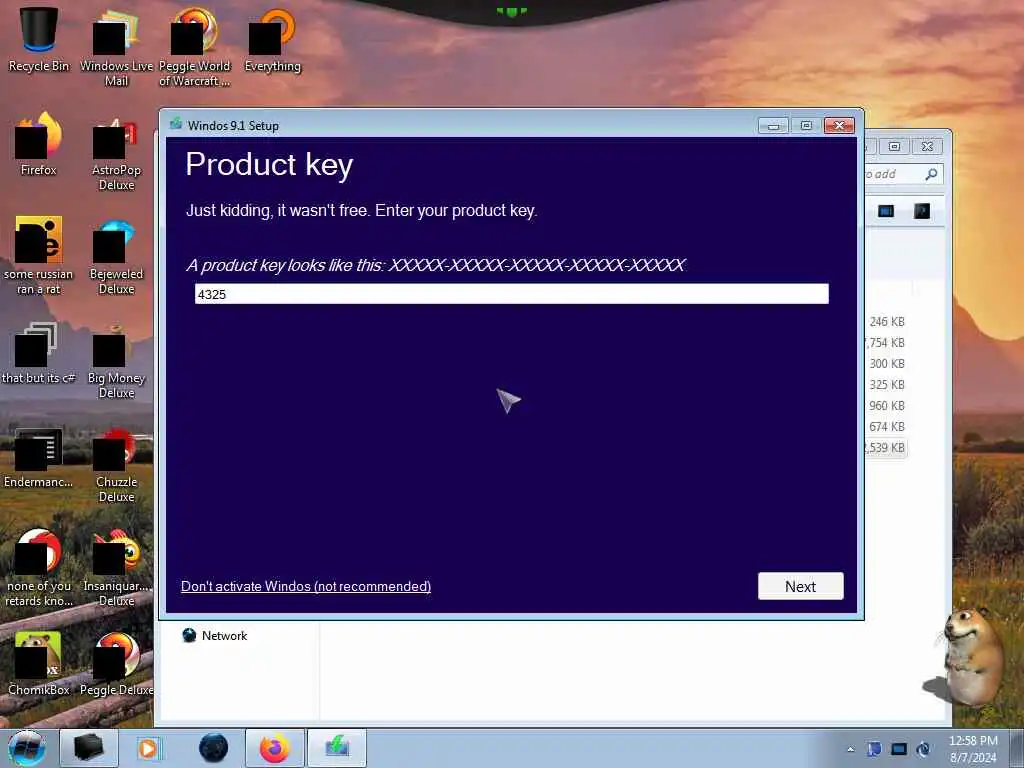Click the Explorer search magnifier icon
Viewport: 1024px width, 768px height.
931,174
